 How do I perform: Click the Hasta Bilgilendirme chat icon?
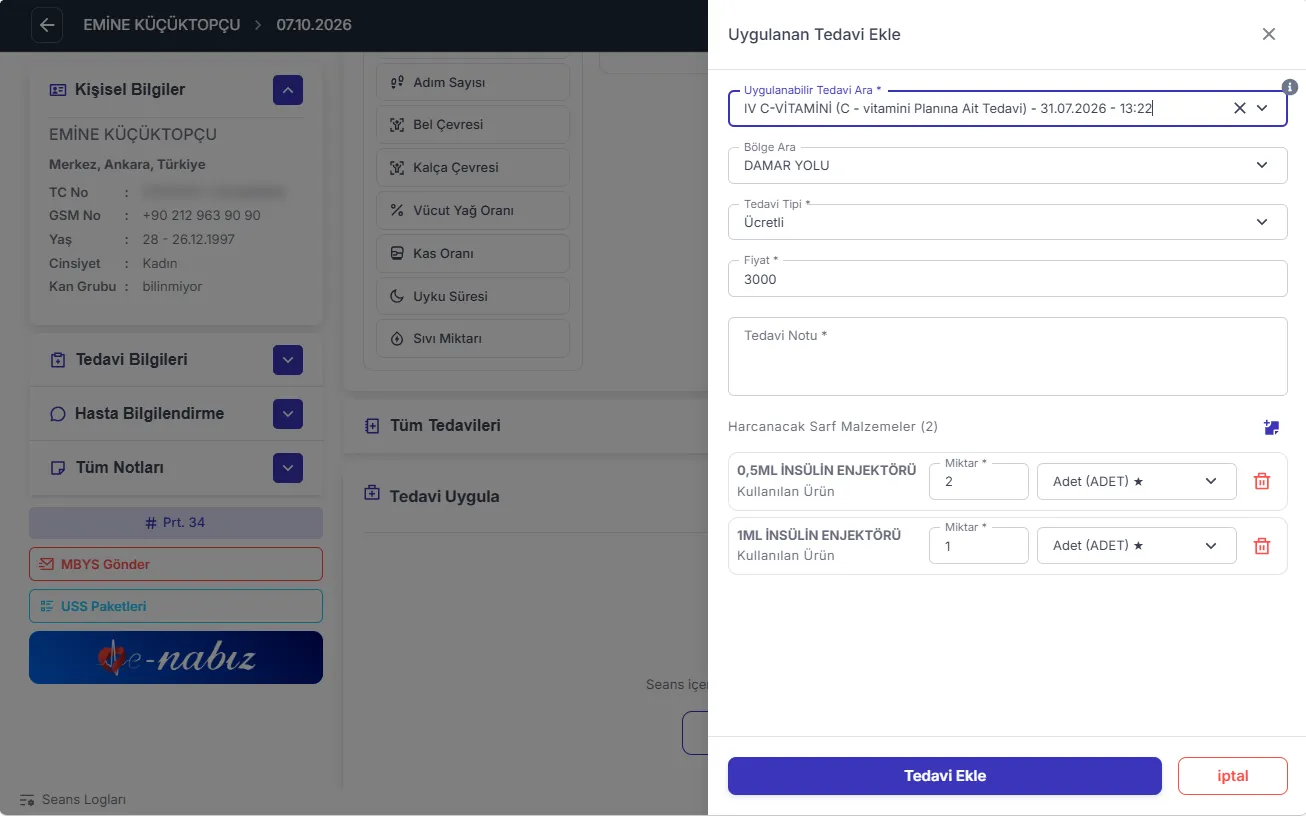tap(58, 414)
